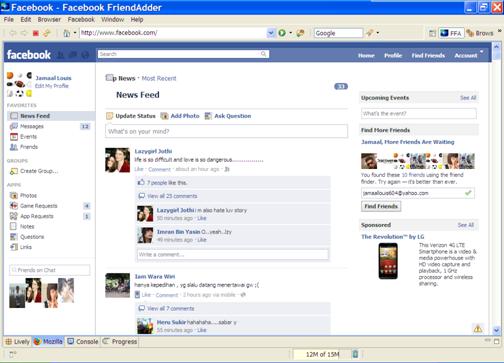
Task: Expand the Go button dropdown arrow
Action: (290, 33)
